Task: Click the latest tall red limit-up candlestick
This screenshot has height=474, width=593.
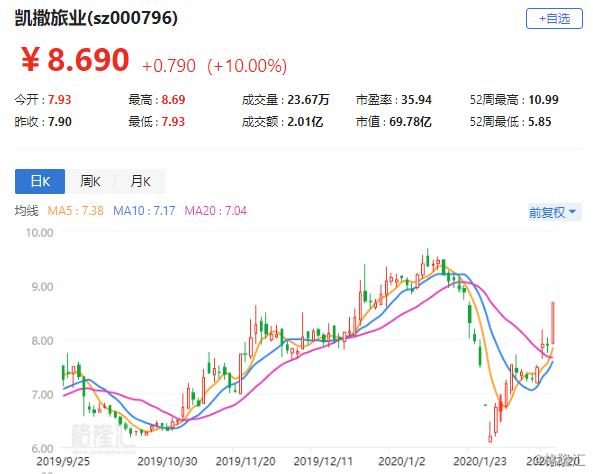Action: 553,323
